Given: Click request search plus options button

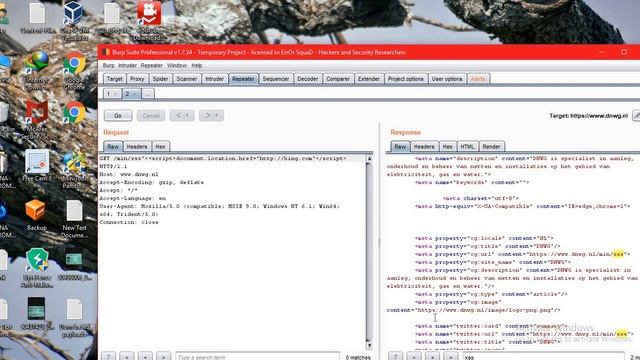Looking at the screenshot, I should point(145,357).
